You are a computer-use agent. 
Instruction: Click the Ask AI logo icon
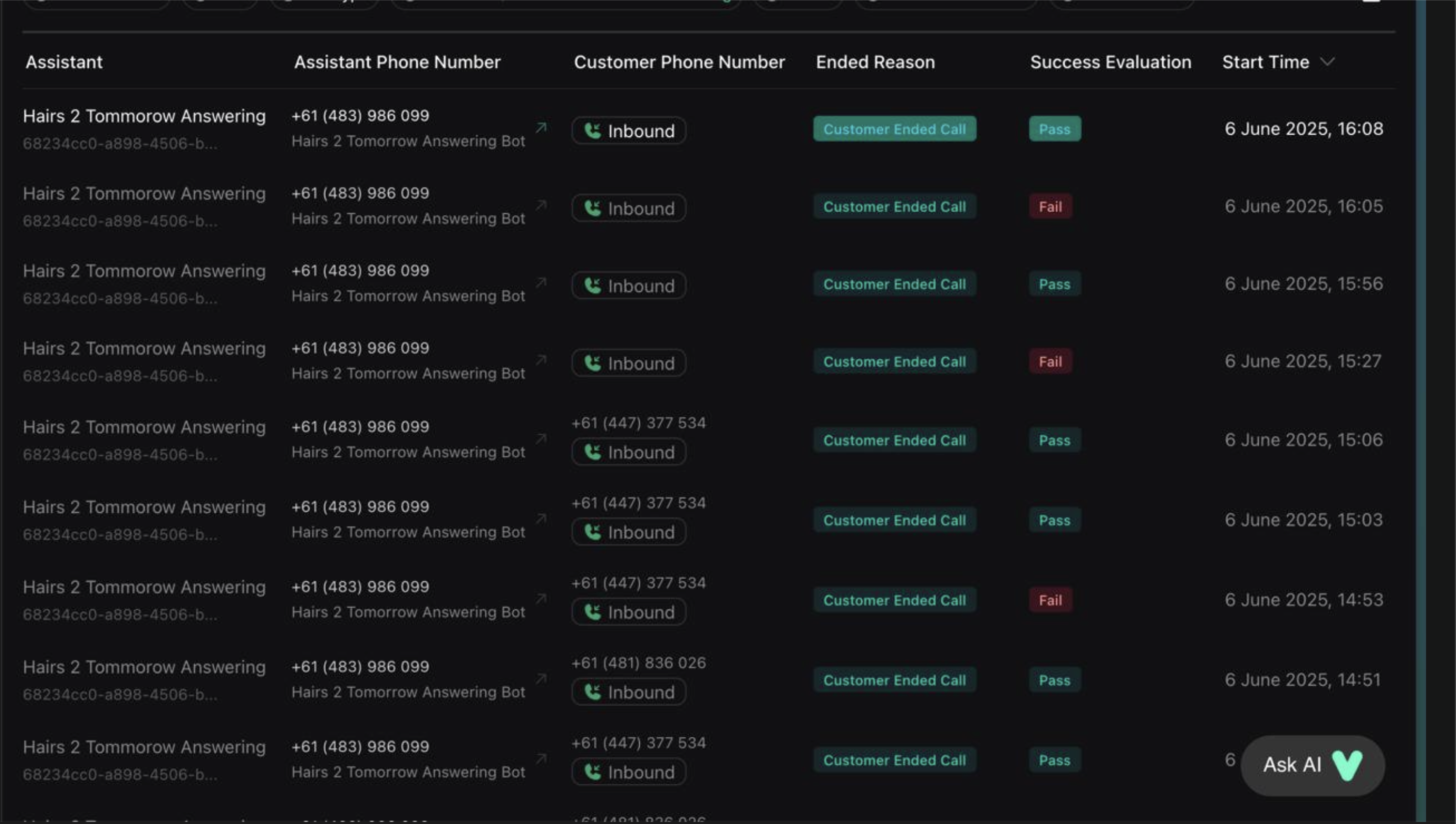pyautogui.click(x=1348, y=765)
